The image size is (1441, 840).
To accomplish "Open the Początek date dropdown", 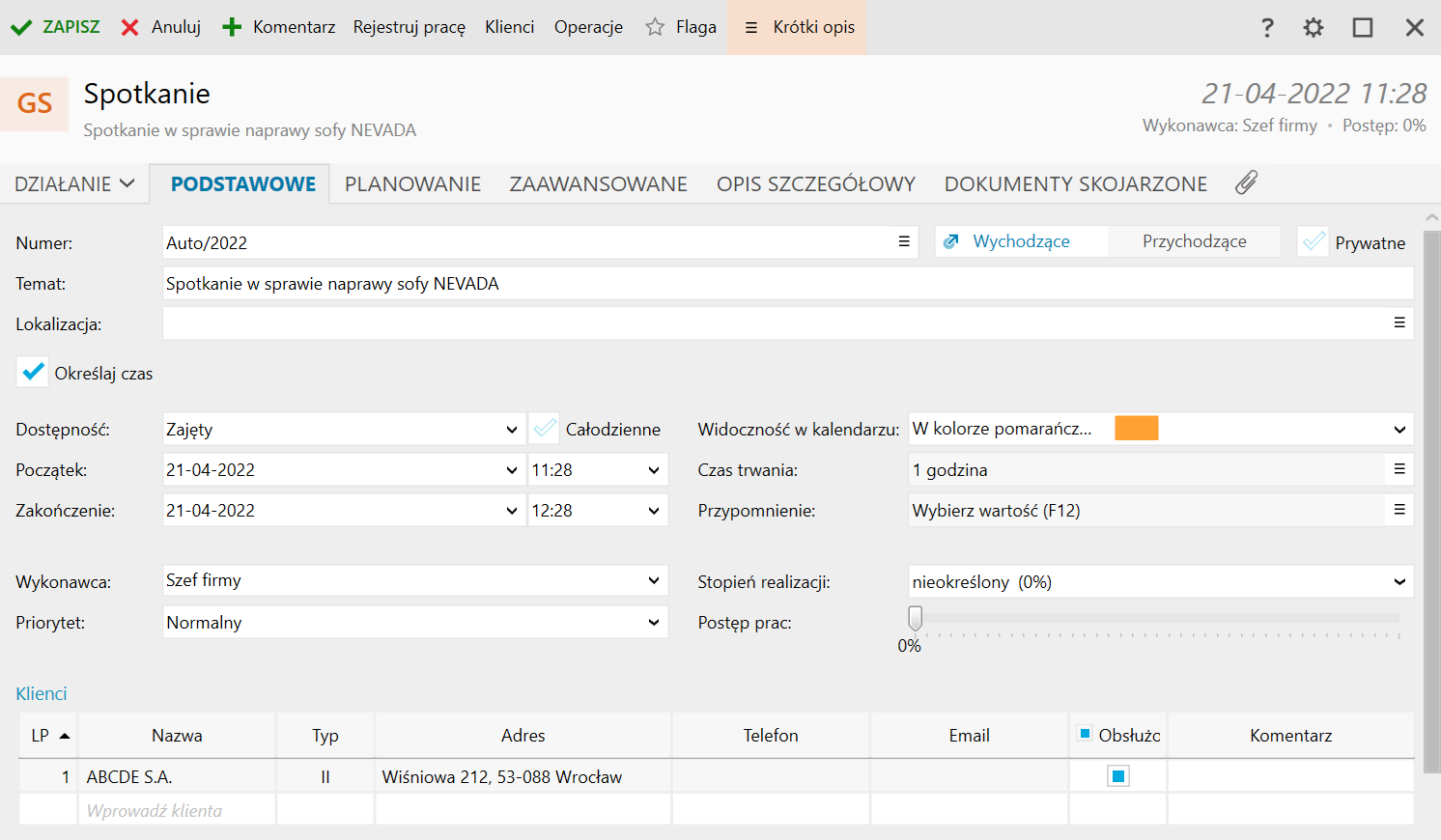I will [511, 470].
